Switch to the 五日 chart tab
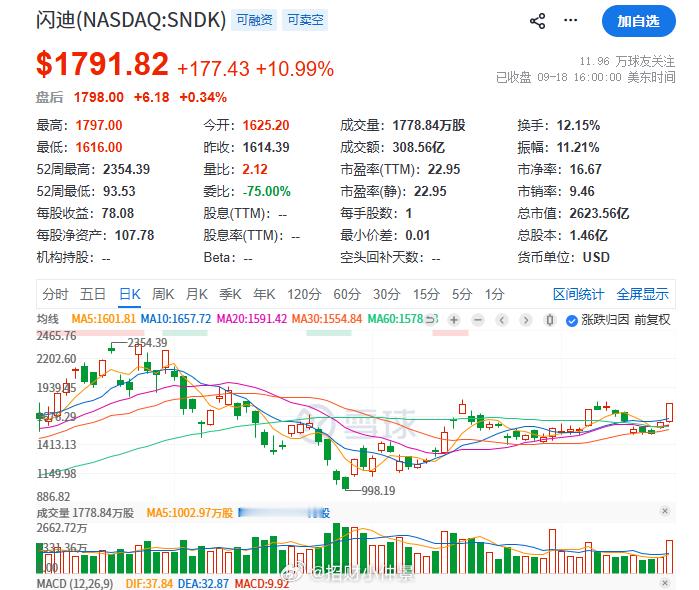The width and height of the screenshot is (699, 590). (93, 294)
